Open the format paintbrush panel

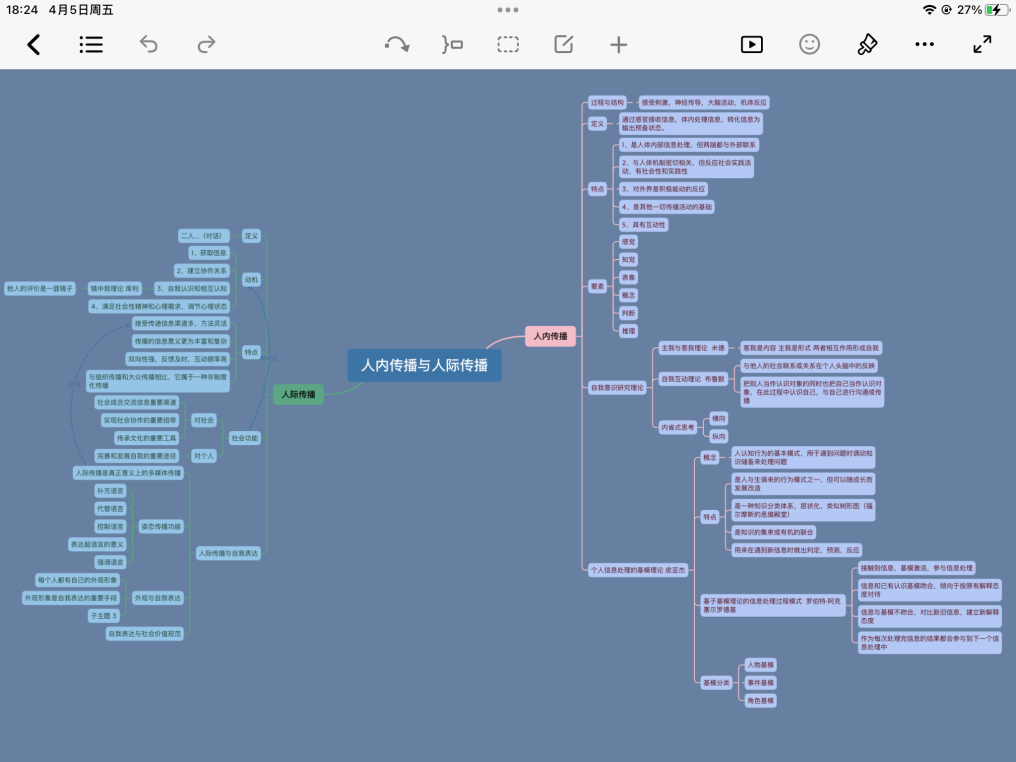click(x=867, y=45)
